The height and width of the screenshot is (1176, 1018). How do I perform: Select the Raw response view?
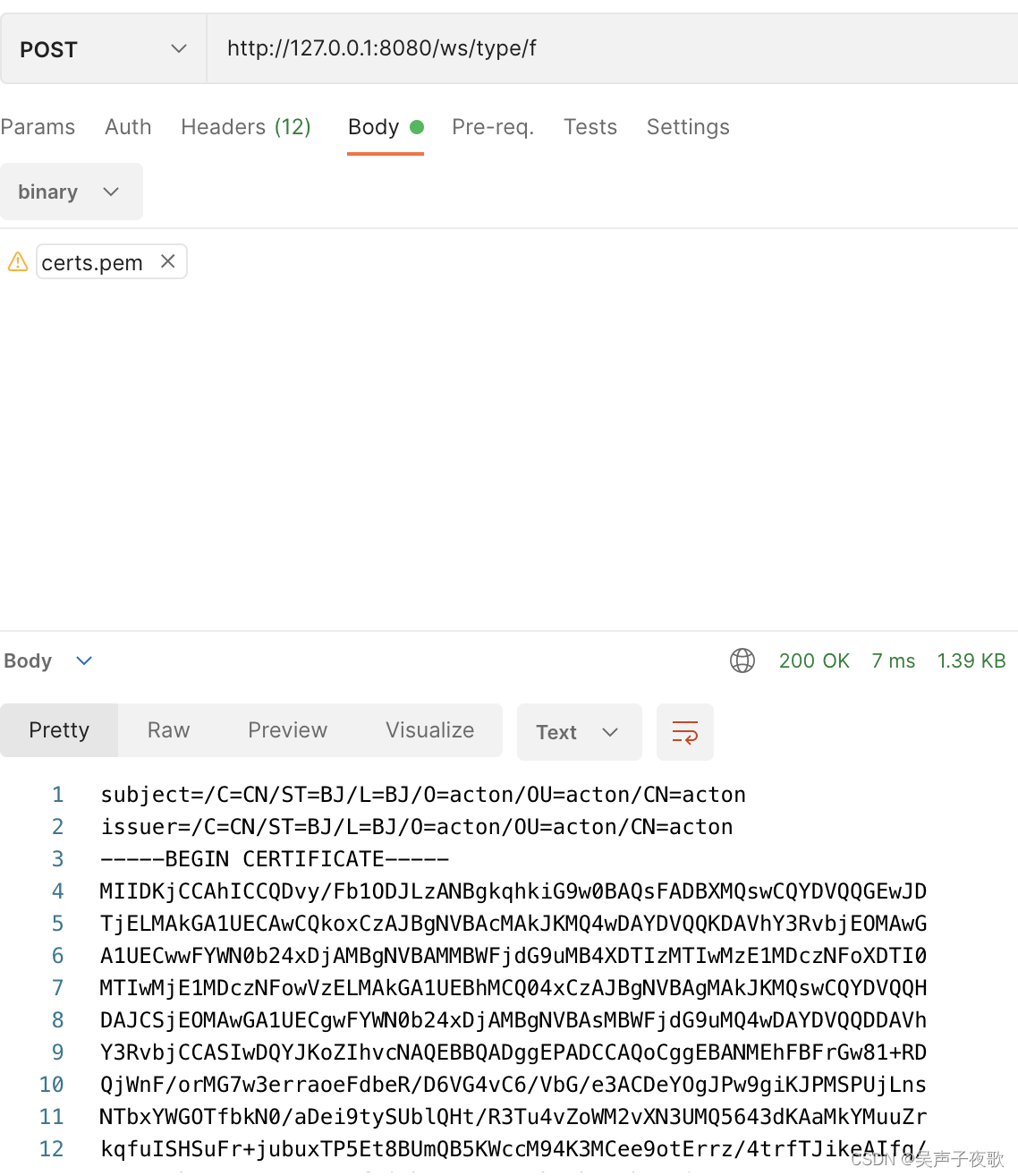coord(168,730)
